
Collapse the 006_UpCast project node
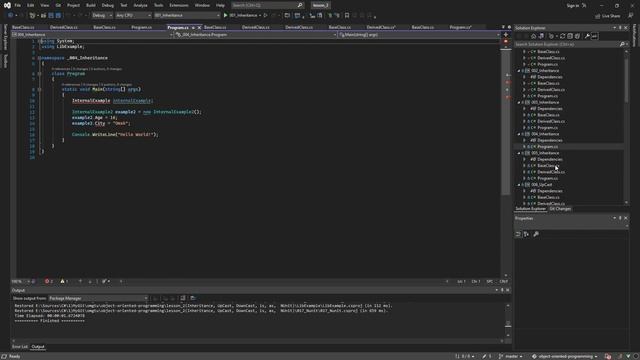click(519, 185)
